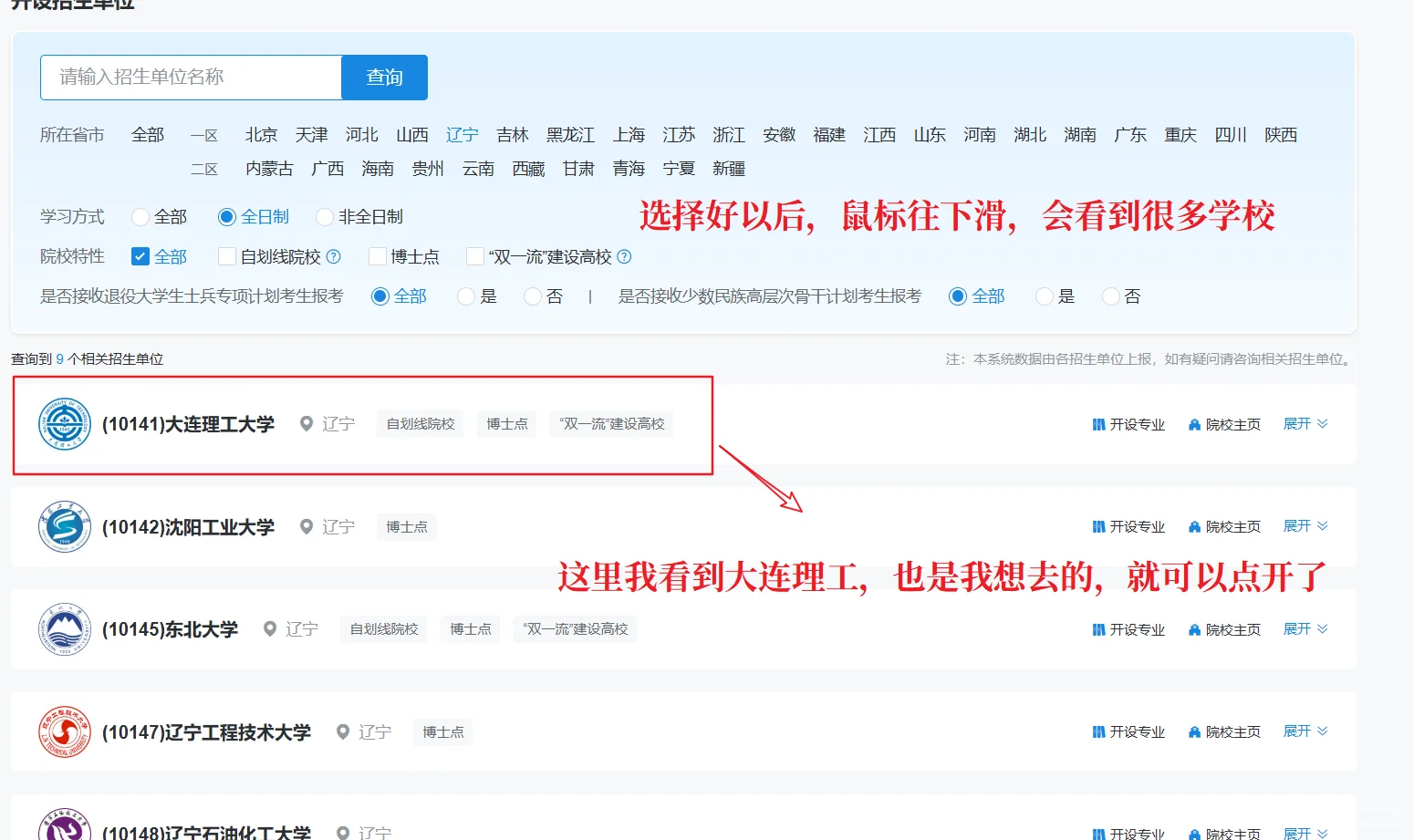Enable the 自划线院校 filter checkbox
This screenshot has width=1414, height=840.
[226, 256]
